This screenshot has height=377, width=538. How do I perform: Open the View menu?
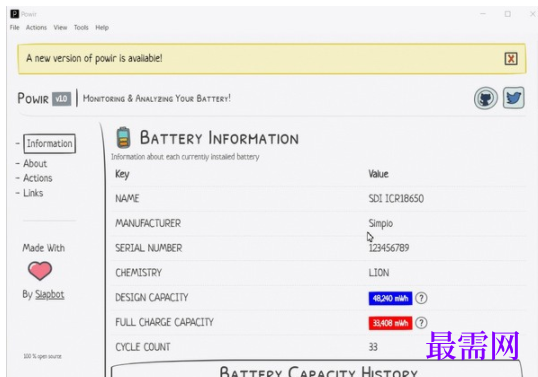(x=60, y=27)
